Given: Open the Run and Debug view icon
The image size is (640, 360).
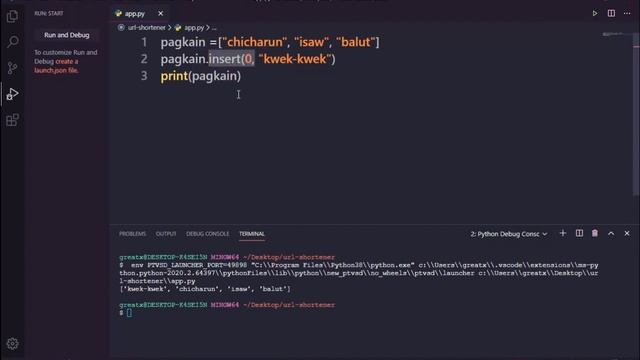Looking at the screenshot, I should coord(12,94).
